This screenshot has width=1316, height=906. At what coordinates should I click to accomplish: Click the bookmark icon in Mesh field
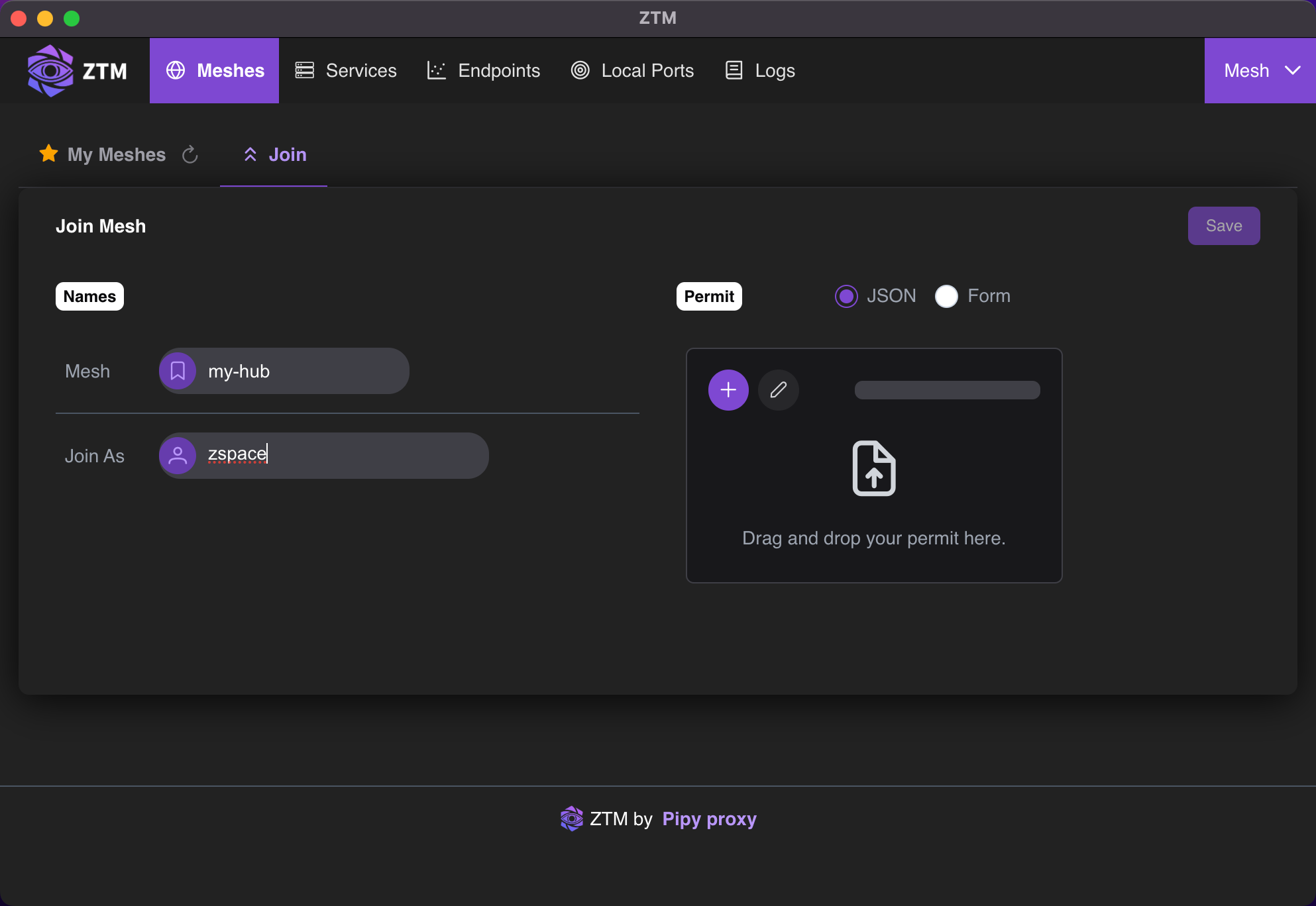[x=178, y=371]
